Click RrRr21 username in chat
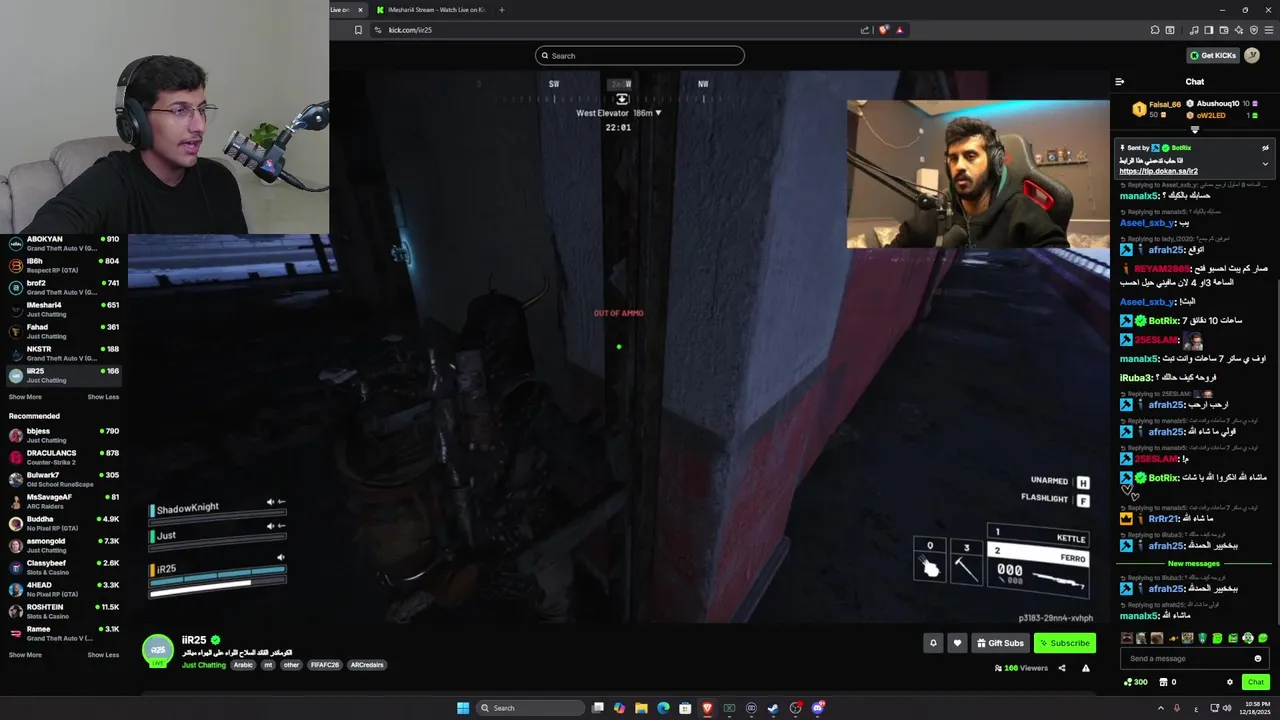1280x720 pixels. point(1165,519)
